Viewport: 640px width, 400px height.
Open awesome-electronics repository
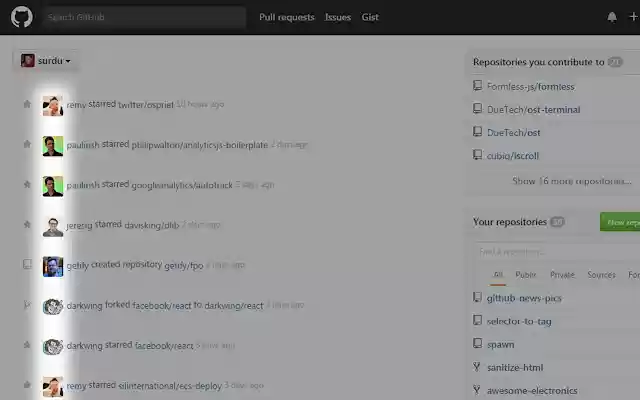[x=532, y=391]
